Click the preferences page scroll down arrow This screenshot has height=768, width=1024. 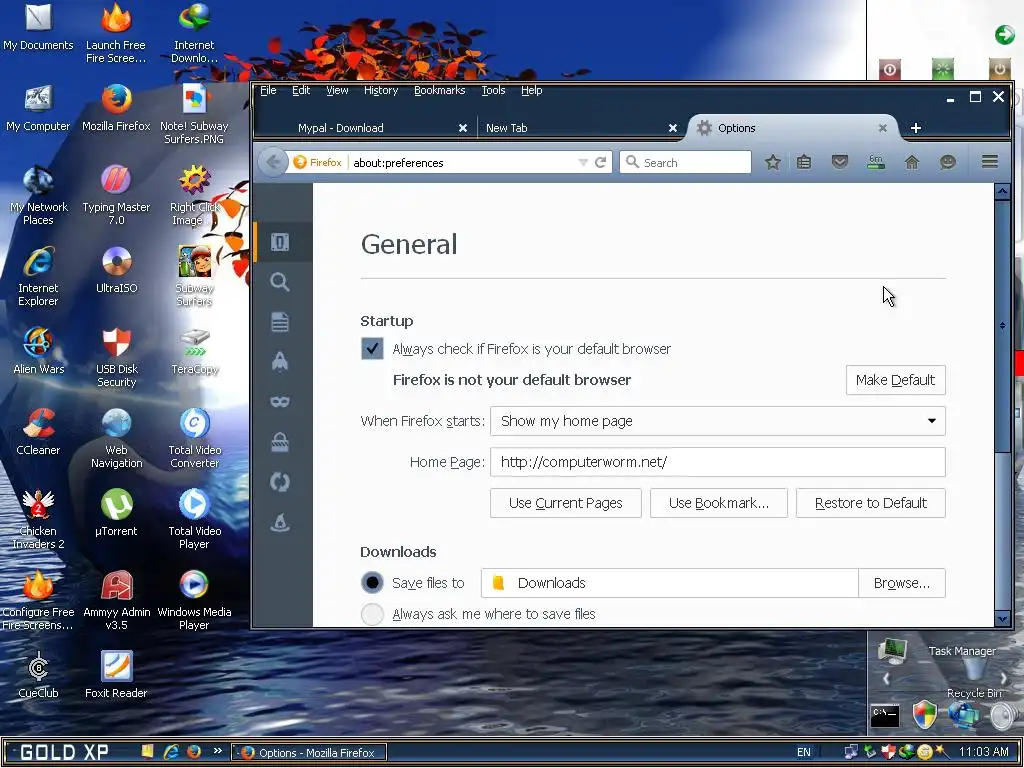(x=1002, y=618)
